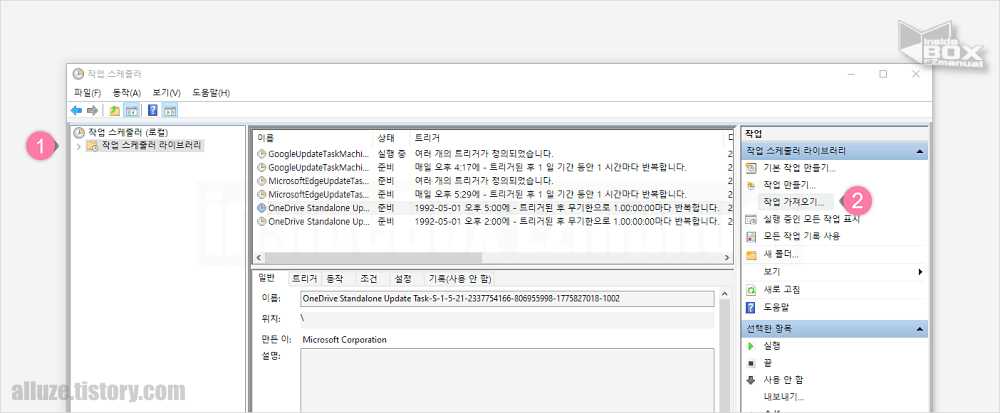Click the 모든 작업 기록 사용 icon
The image size is (1000, 413).
(x=751, y=236)
